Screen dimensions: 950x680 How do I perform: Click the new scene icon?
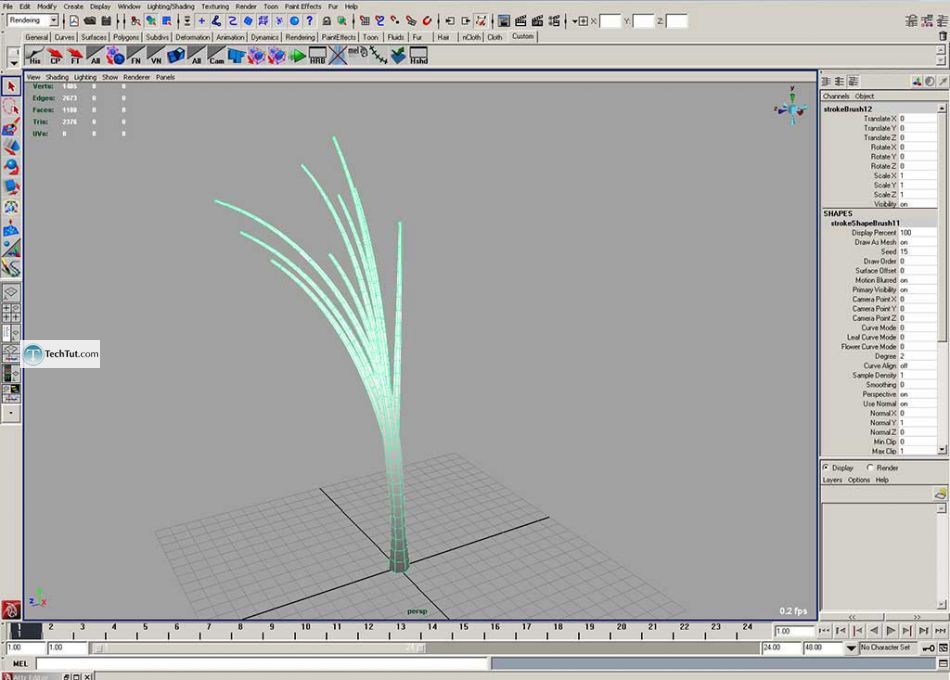click(x=74, y=21)
